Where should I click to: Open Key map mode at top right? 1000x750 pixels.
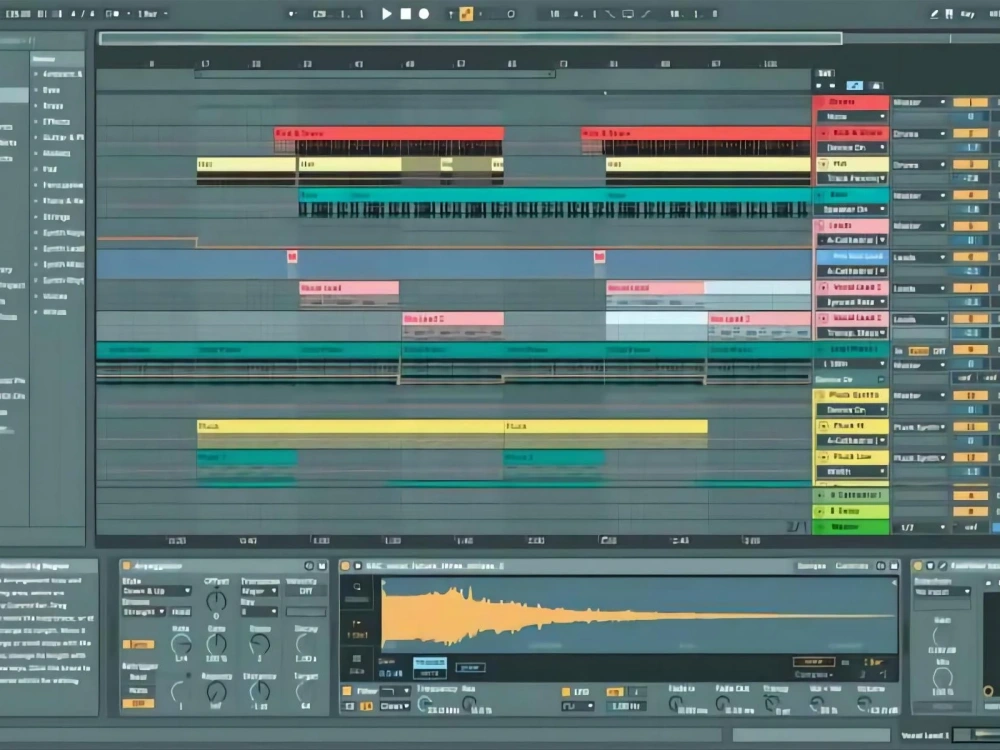pyautogui.click(x=967, y=14)
